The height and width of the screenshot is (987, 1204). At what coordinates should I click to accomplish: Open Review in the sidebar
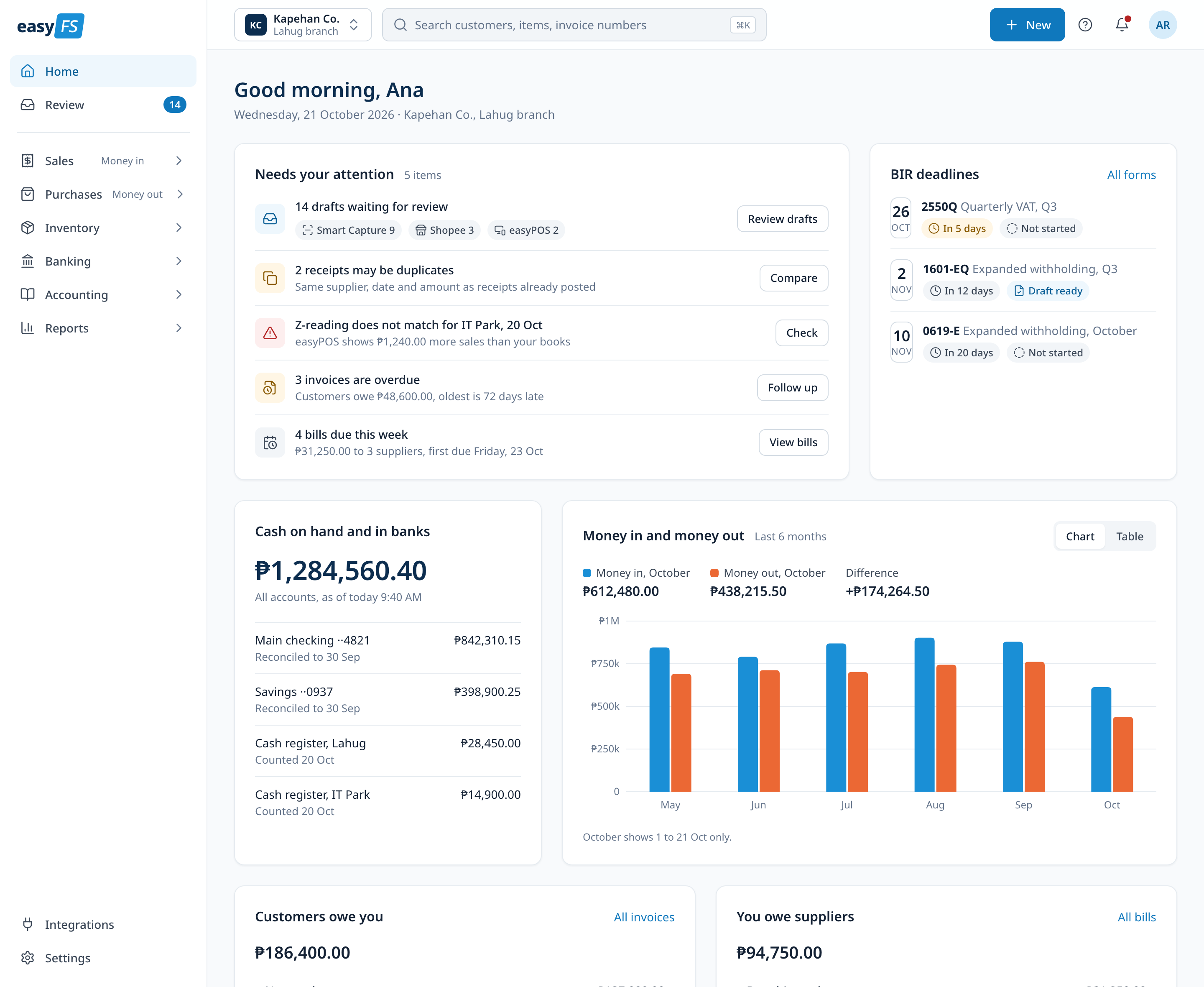(103, 105)
